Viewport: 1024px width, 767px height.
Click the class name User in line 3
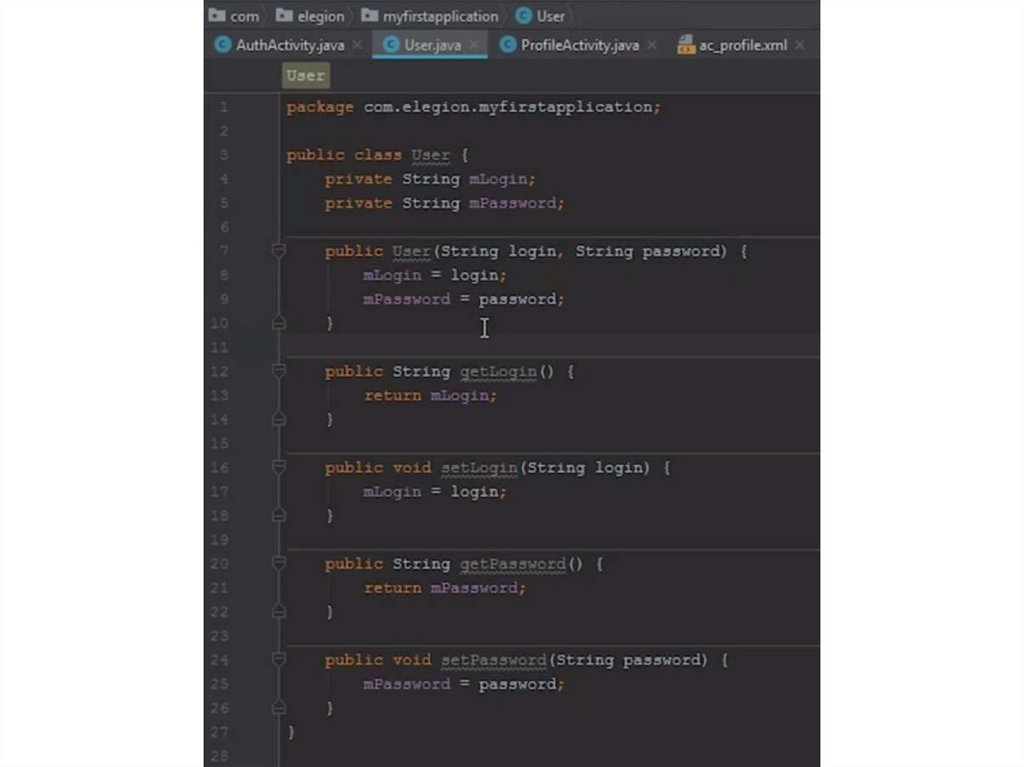coord(430,155)
